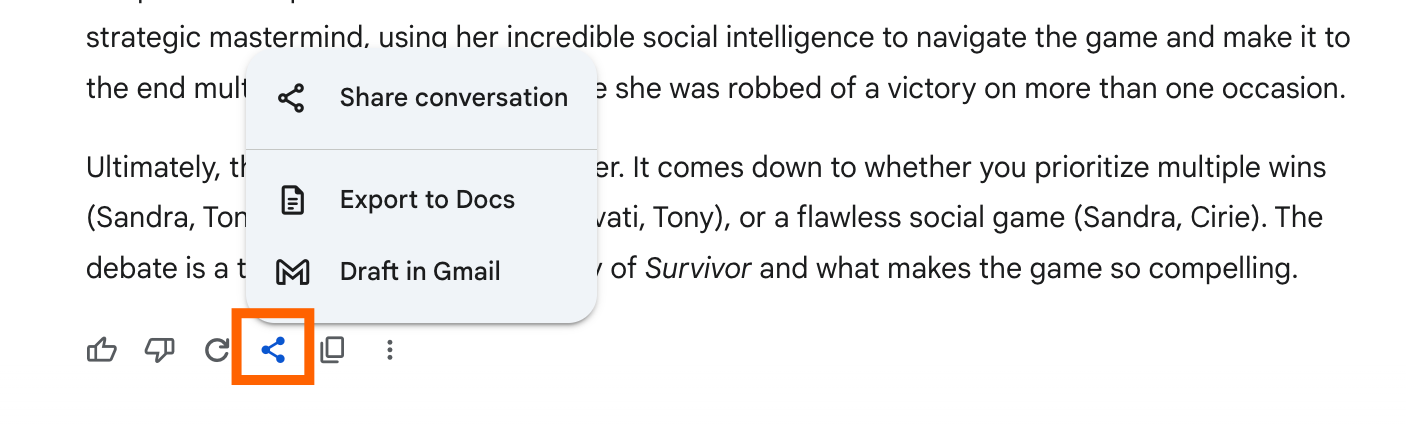Click the italic word Survivor in the text
The image size is (1406, 424).
[x=698, y=269]
